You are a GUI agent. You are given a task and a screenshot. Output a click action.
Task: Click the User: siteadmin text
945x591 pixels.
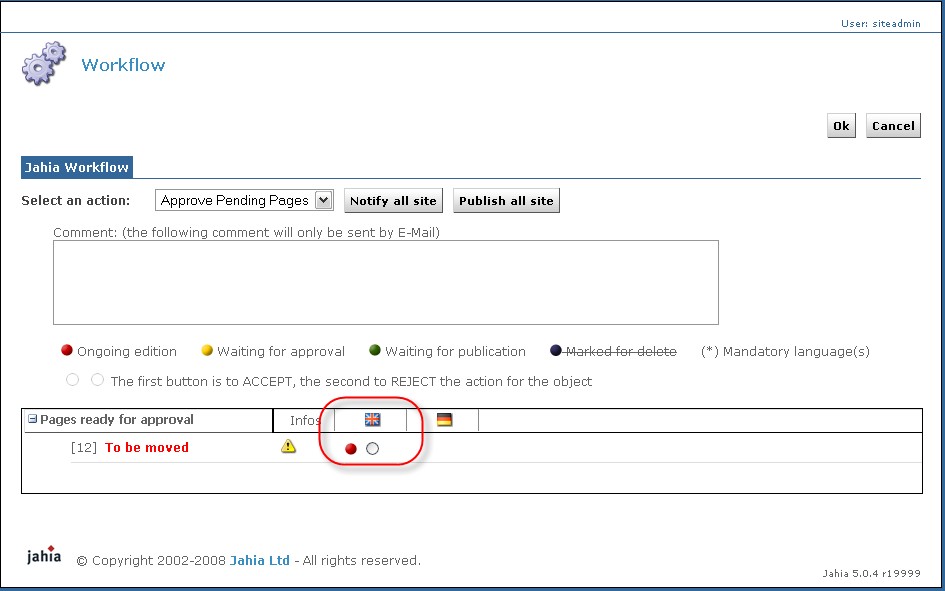tap(881, 23)
